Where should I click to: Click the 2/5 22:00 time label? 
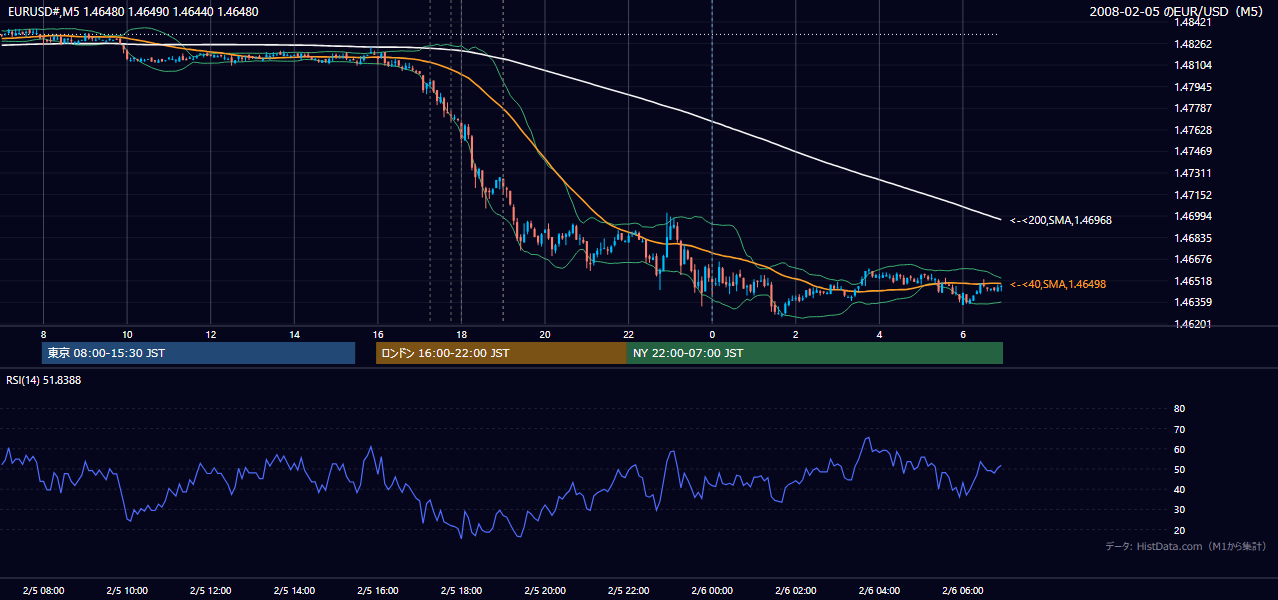[628, 591]
